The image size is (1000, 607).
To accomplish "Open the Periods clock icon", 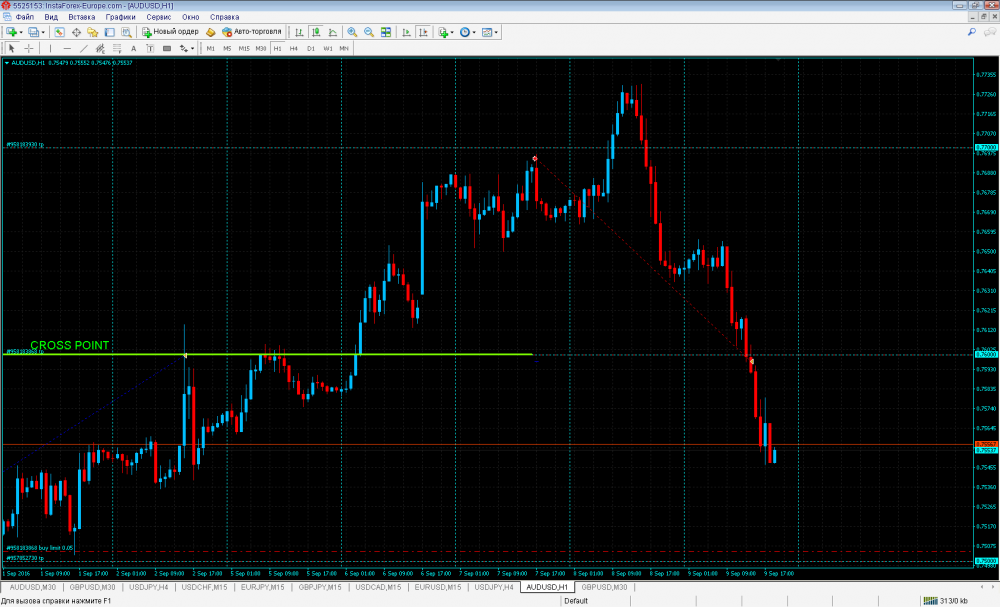I will point(465,32).
